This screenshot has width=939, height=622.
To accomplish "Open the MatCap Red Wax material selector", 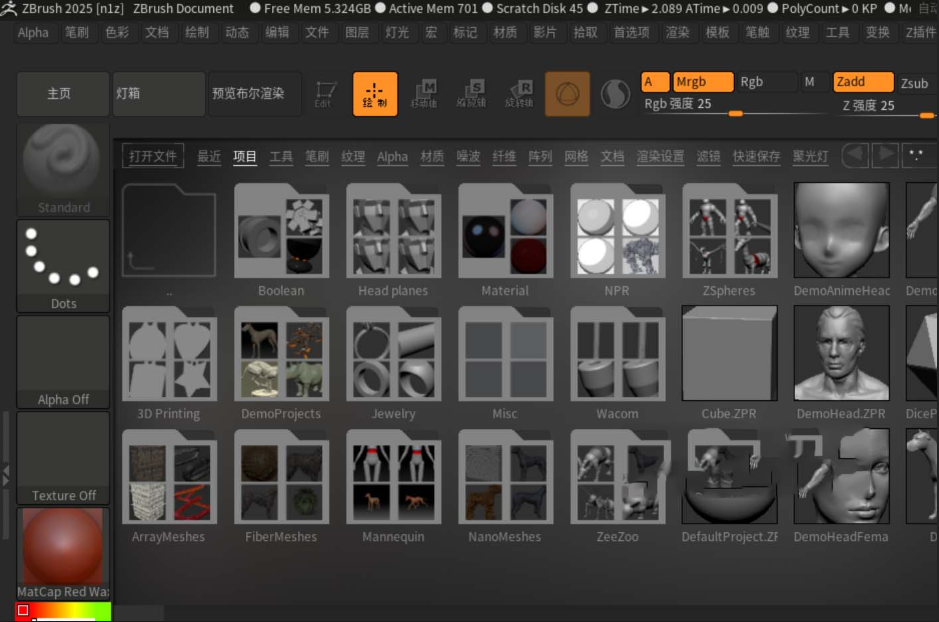I will [63, 554].
